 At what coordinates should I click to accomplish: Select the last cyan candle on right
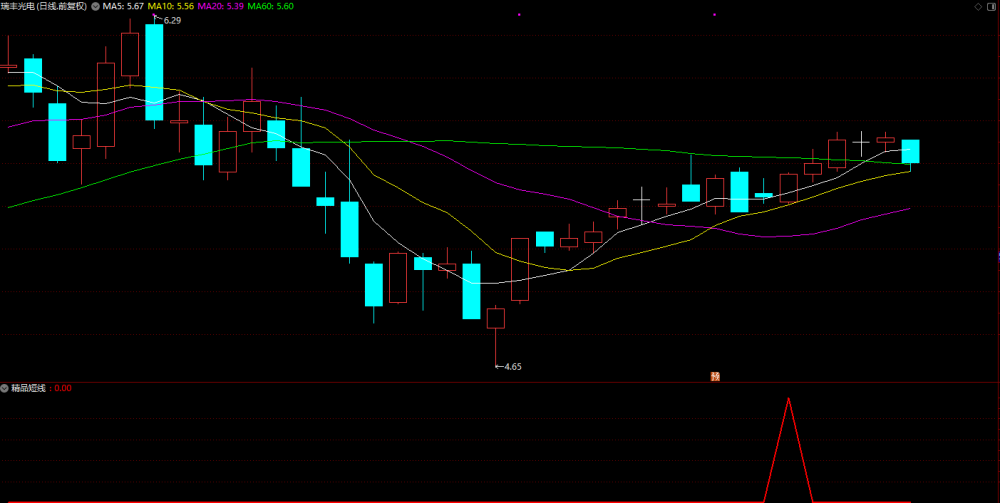click(910, 152)
